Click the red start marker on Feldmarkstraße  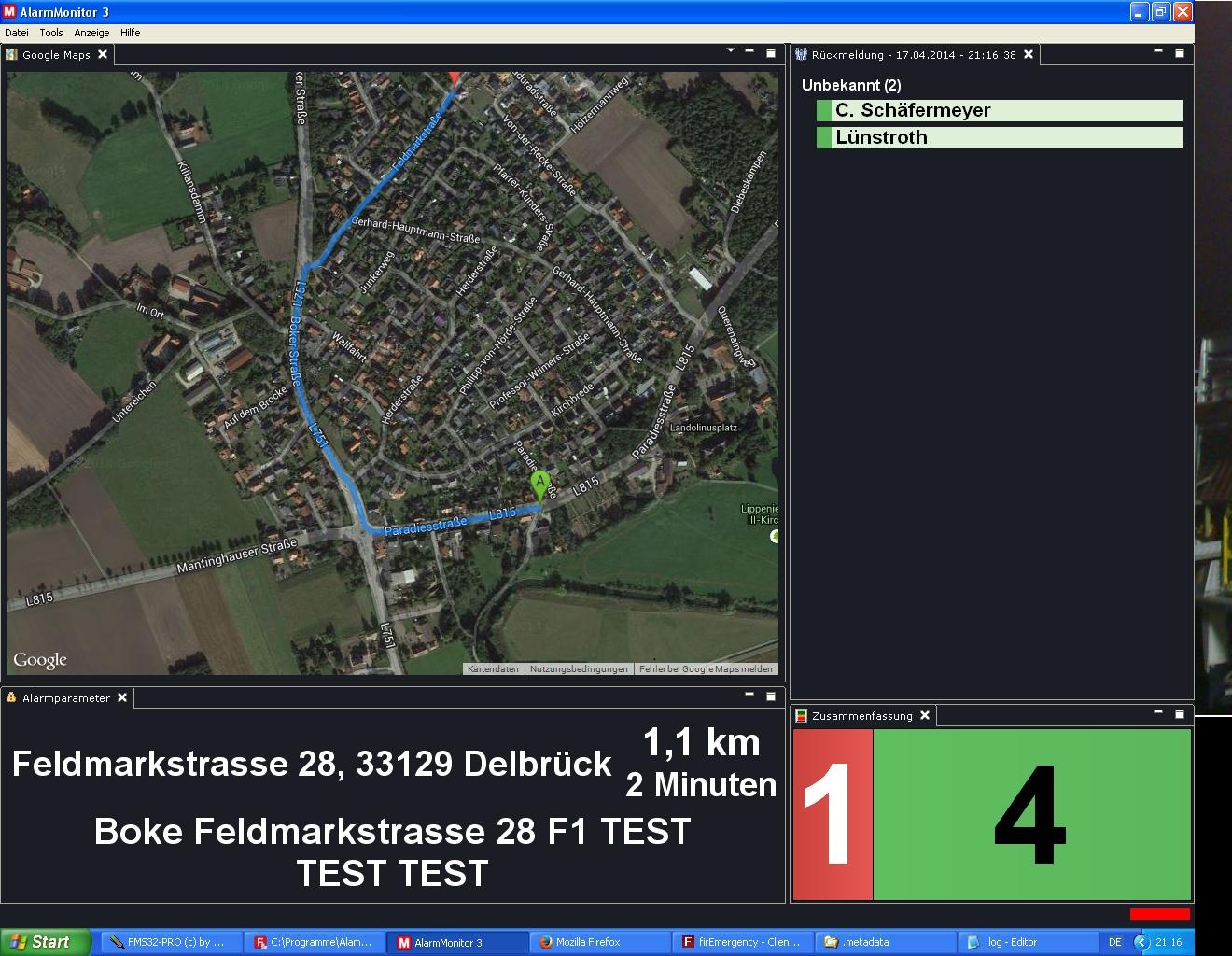(455, 79)
